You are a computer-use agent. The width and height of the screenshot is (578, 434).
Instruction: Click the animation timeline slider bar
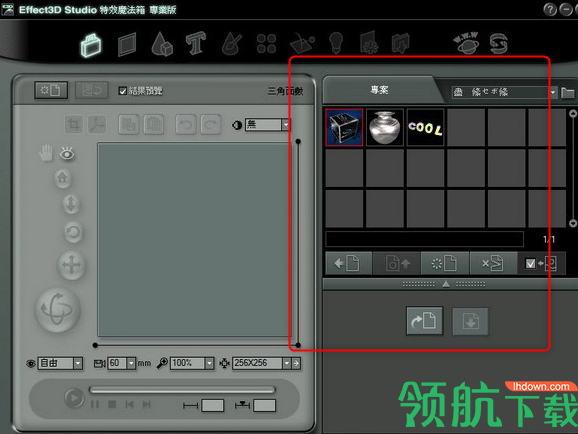(x=182, y=390)
